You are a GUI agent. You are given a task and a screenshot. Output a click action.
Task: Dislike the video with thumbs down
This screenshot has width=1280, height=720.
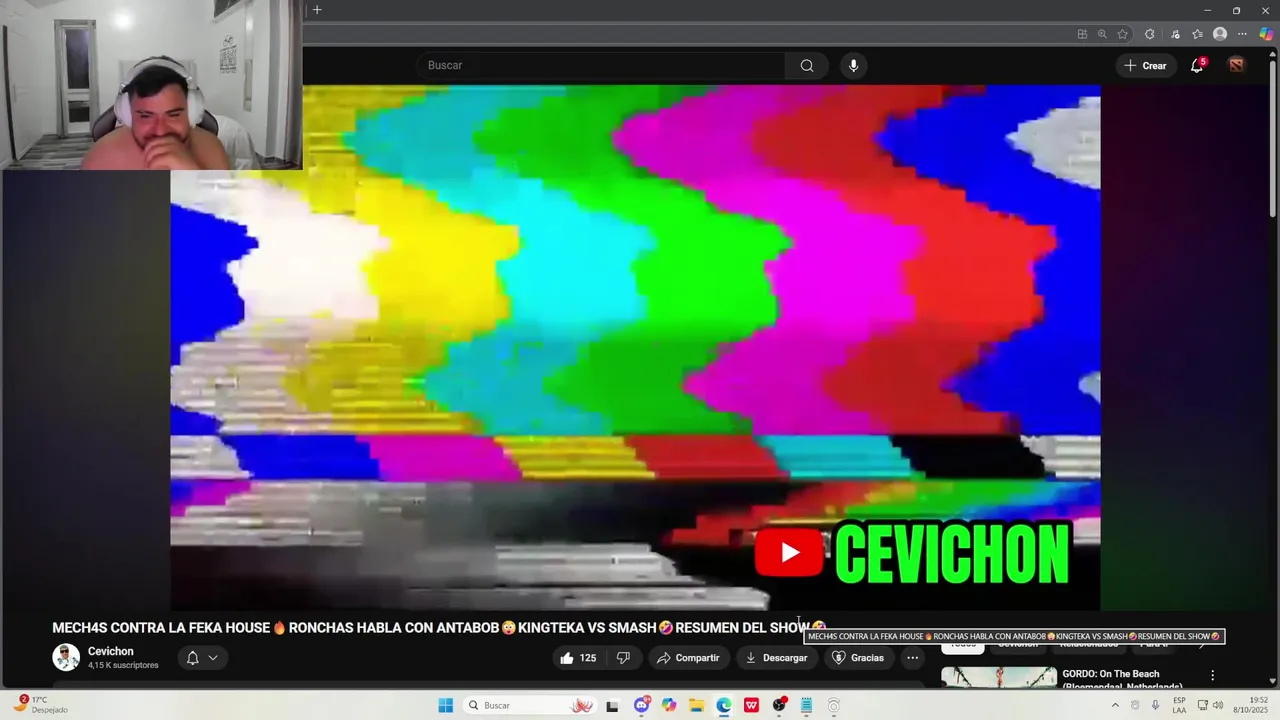623,658
